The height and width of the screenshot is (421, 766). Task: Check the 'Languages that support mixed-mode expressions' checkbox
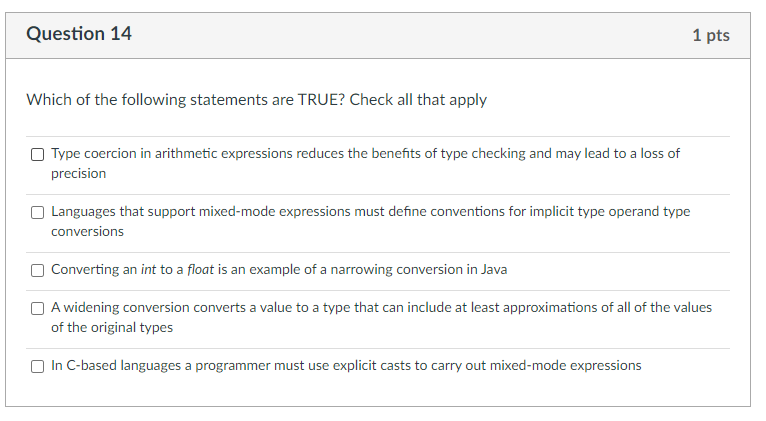click(x=37, y=212)
